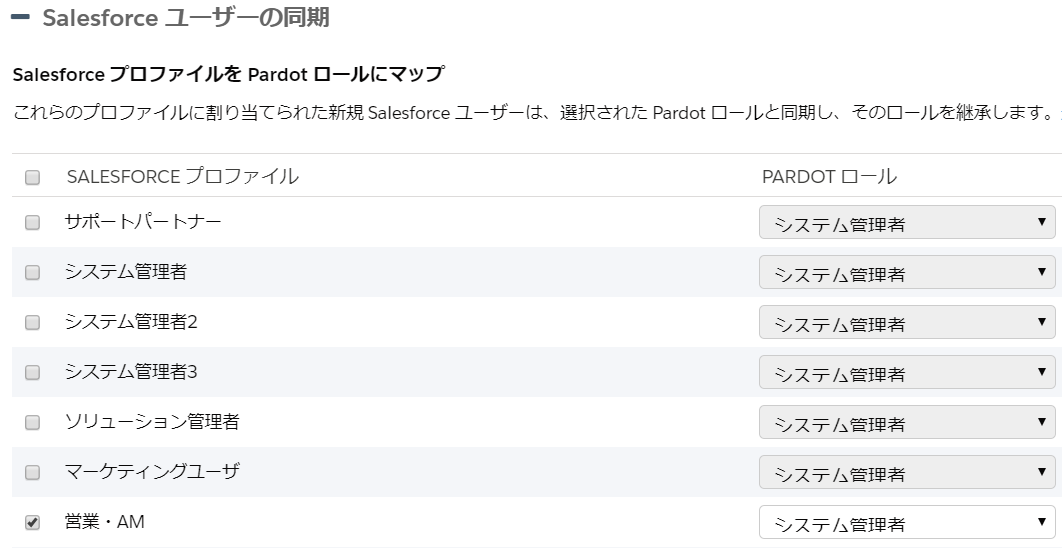1062x548 pixels.
Task: Open the role dropdown for システム管理者 row
Action: pyautogui.click(x=907, y=272)
